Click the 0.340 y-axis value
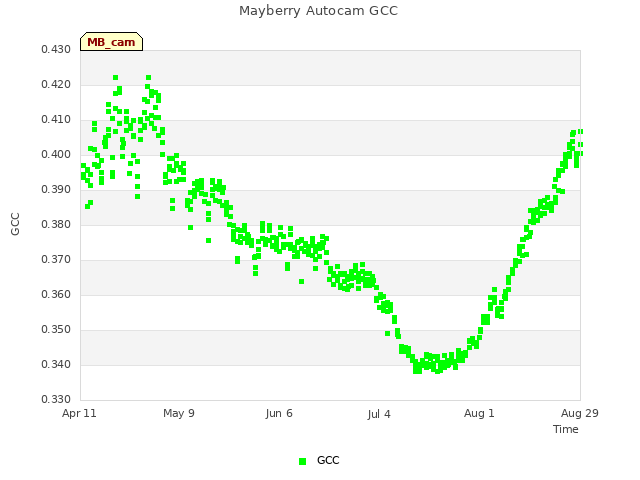This screenshot has width=640, height=480. coord(56,364)
